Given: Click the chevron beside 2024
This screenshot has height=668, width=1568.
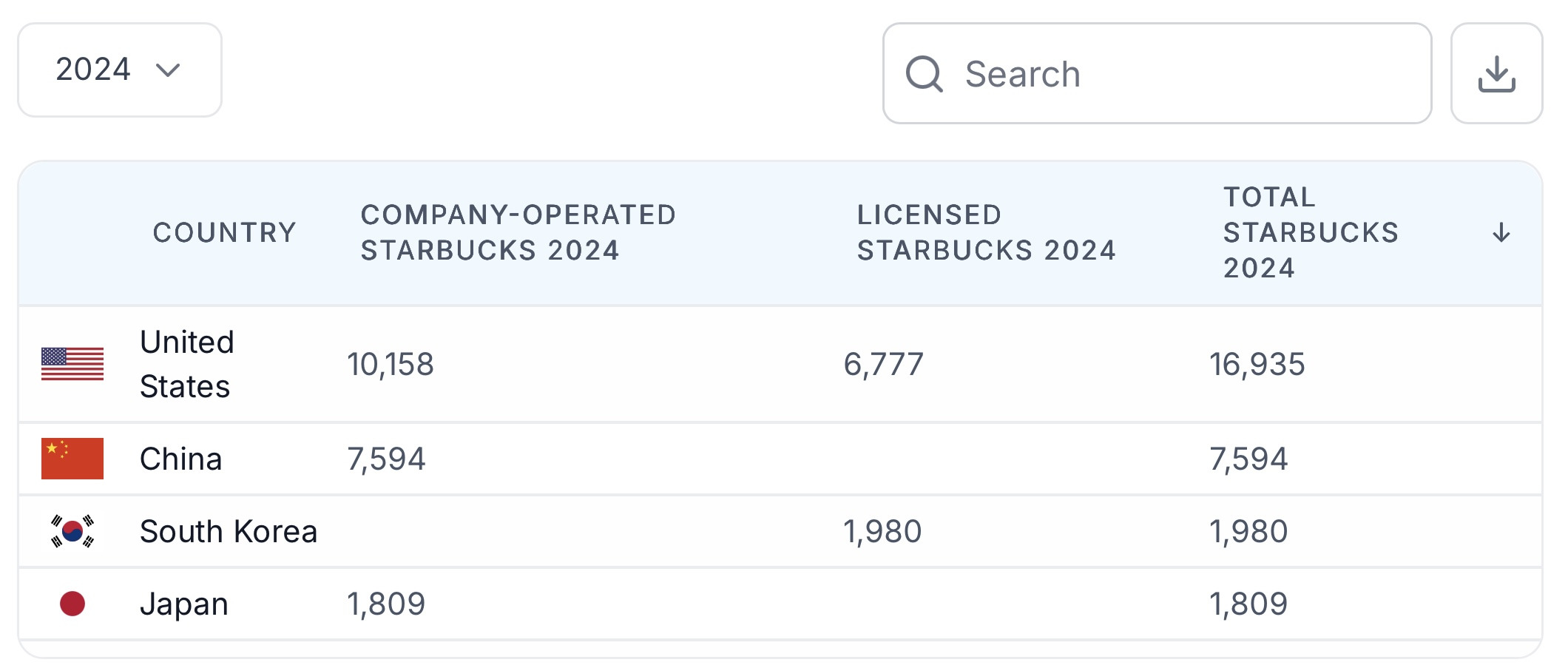Looking at the screenshot, I should coord(168,70).
